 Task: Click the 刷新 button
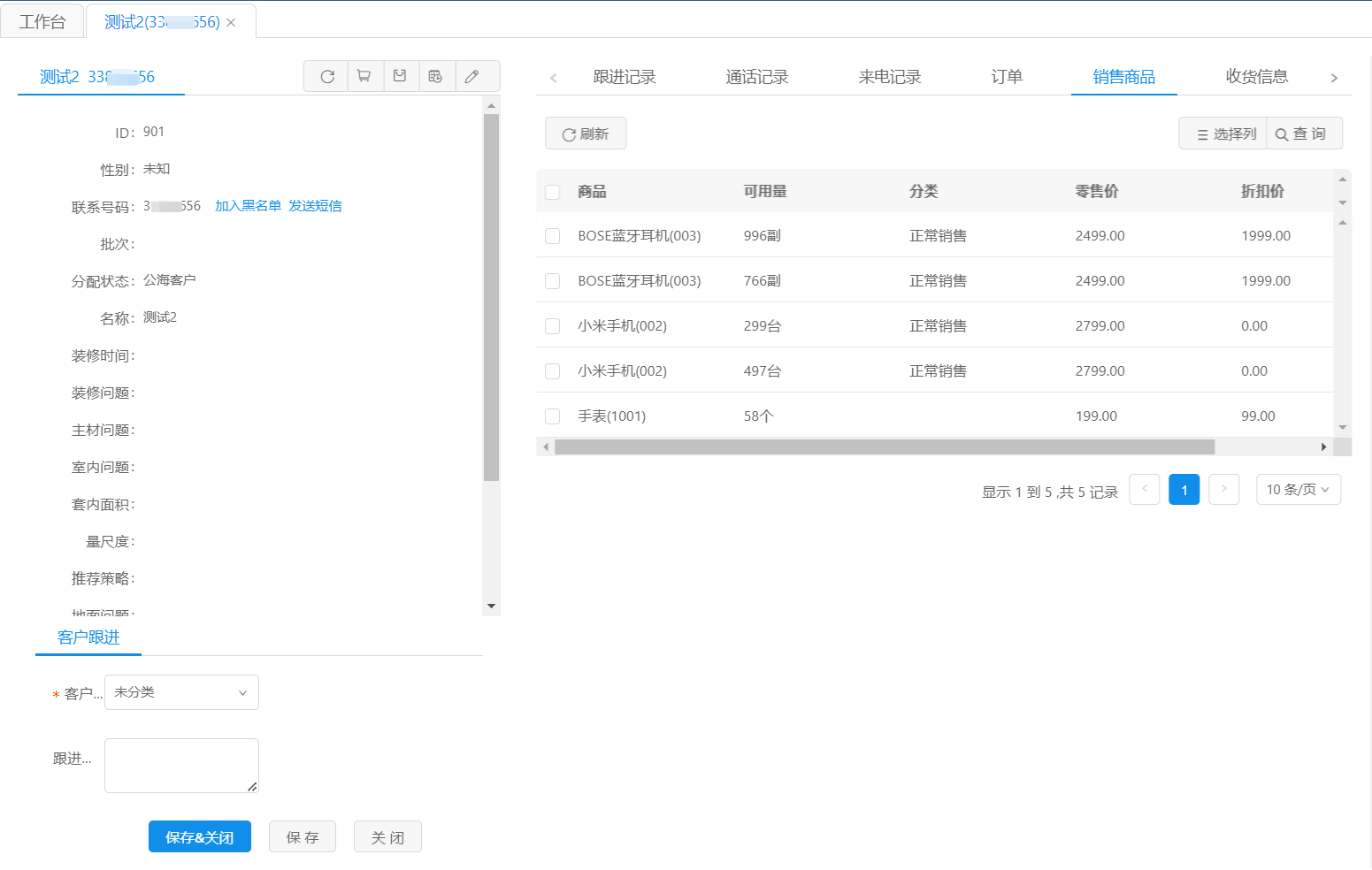(x=586, y=134)
